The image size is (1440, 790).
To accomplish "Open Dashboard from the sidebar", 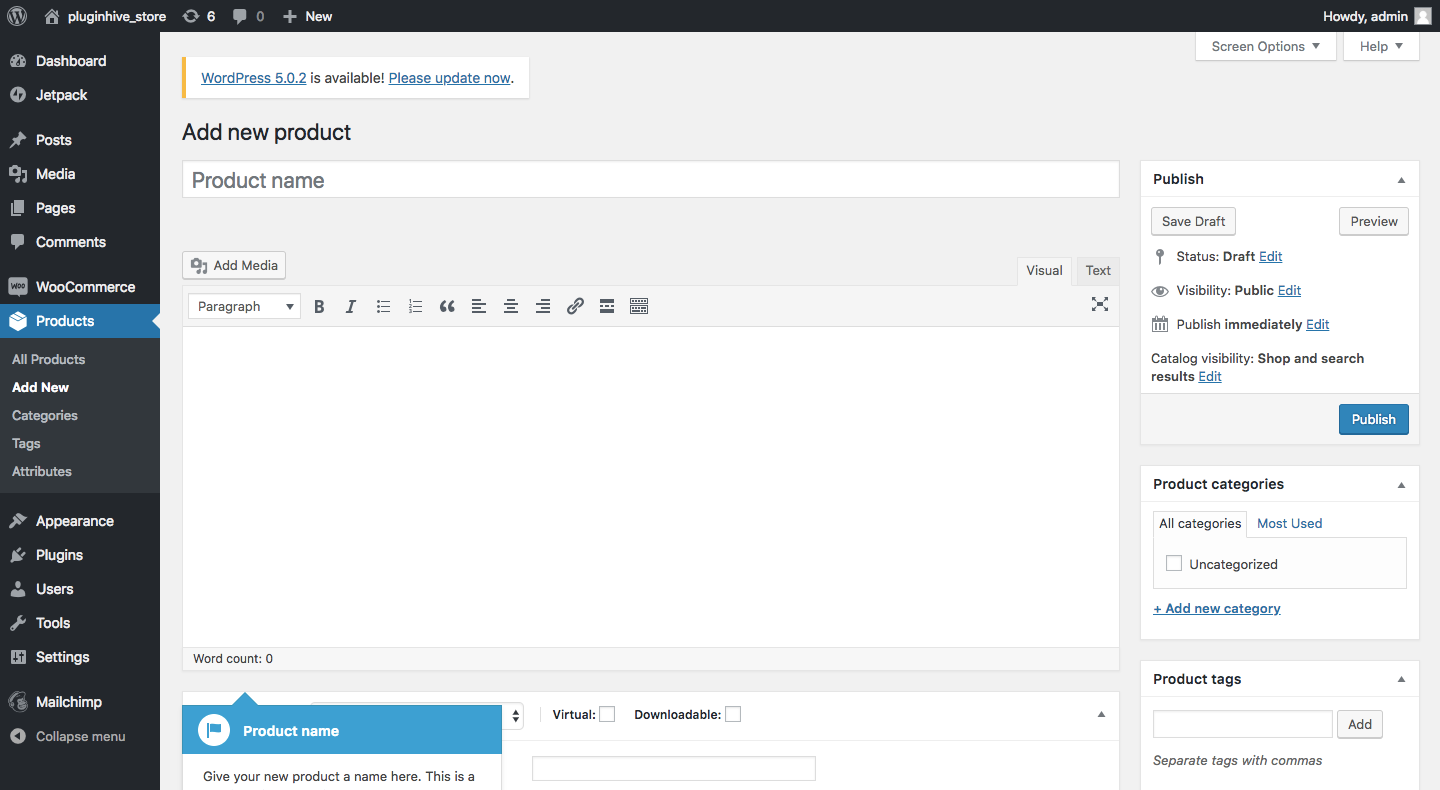I will click(80, 61).
